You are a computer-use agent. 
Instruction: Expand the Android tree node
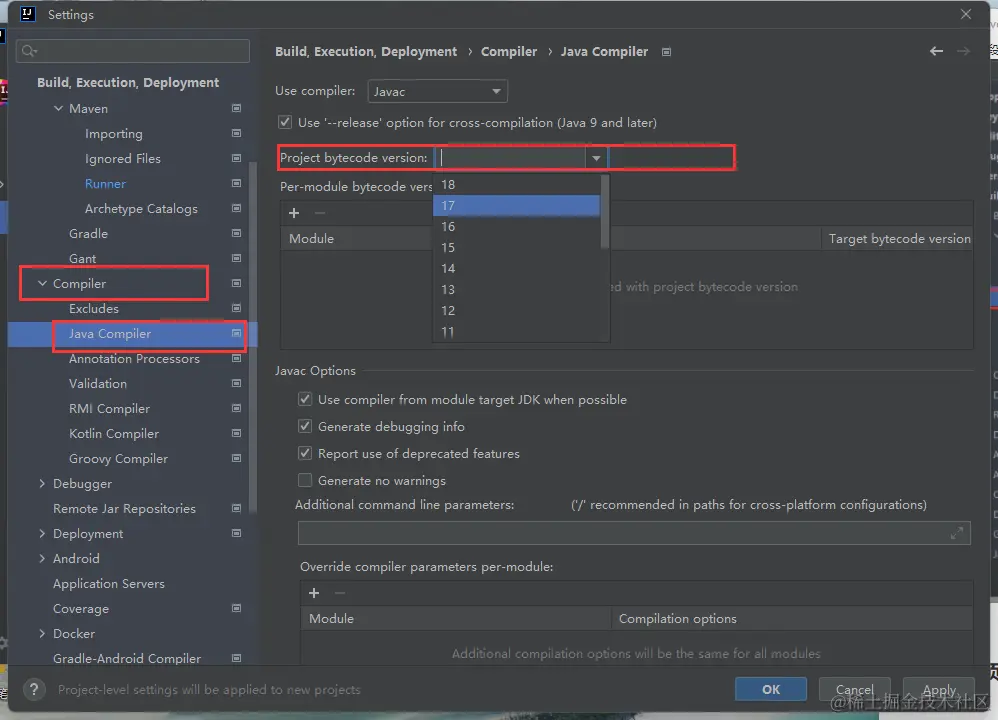[x=42, y=558]
